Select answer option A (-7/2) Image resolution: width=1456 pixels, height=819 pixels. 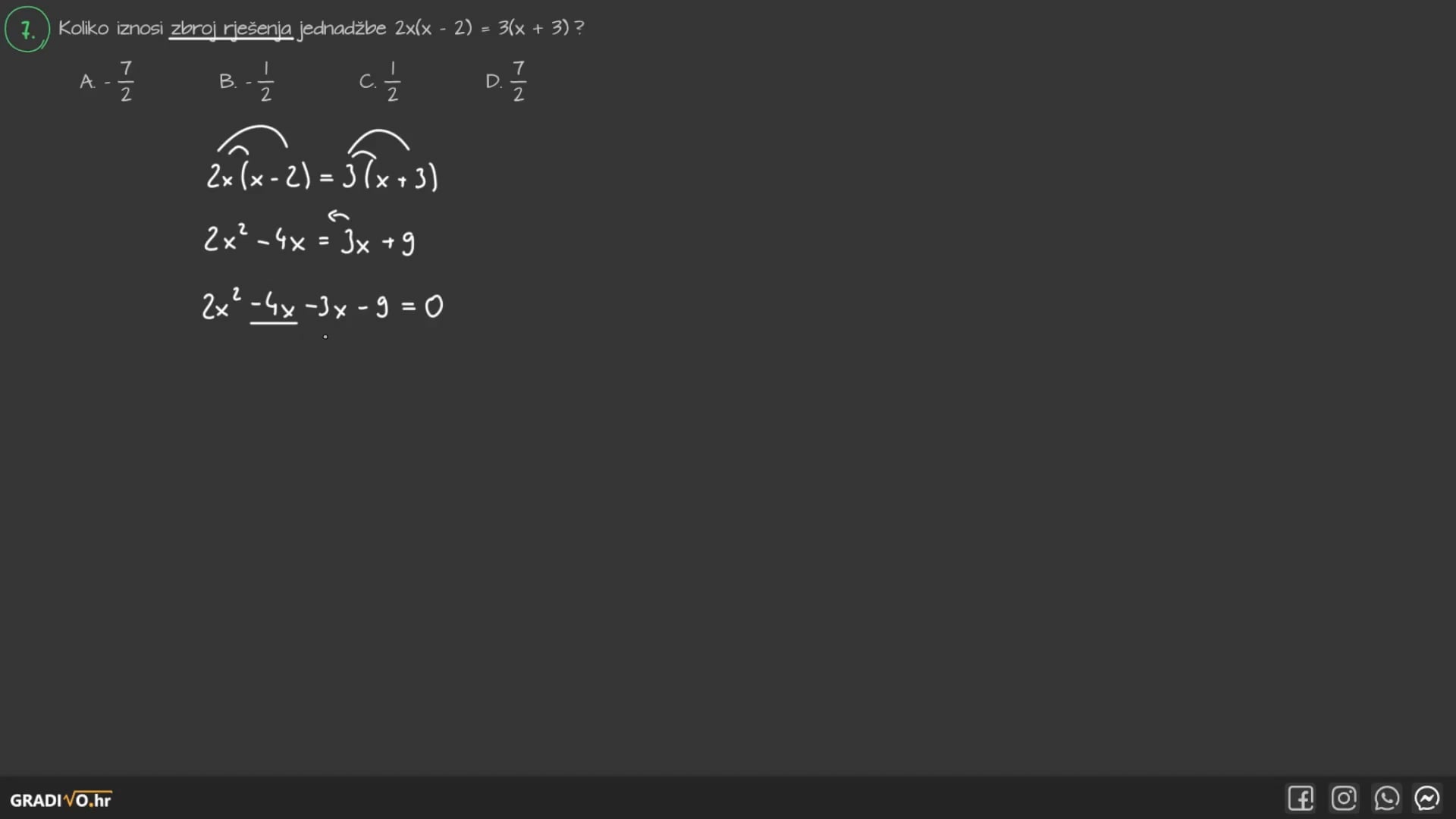point(107,80)
